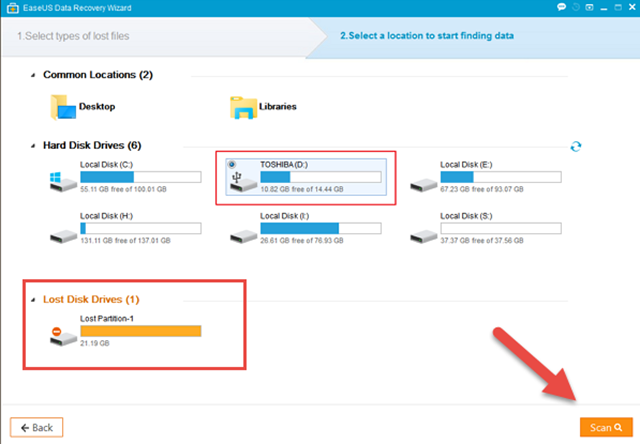Open step 2 Select a location tab
This screenshot has width=640, height=444.
427,36
